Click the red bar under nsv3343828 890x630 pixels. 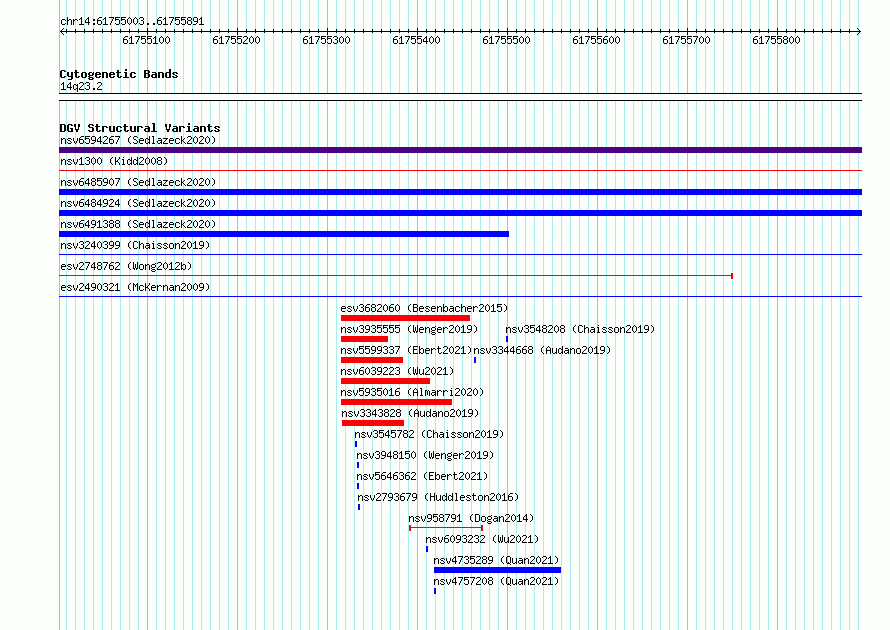click(x=373, y=423)
